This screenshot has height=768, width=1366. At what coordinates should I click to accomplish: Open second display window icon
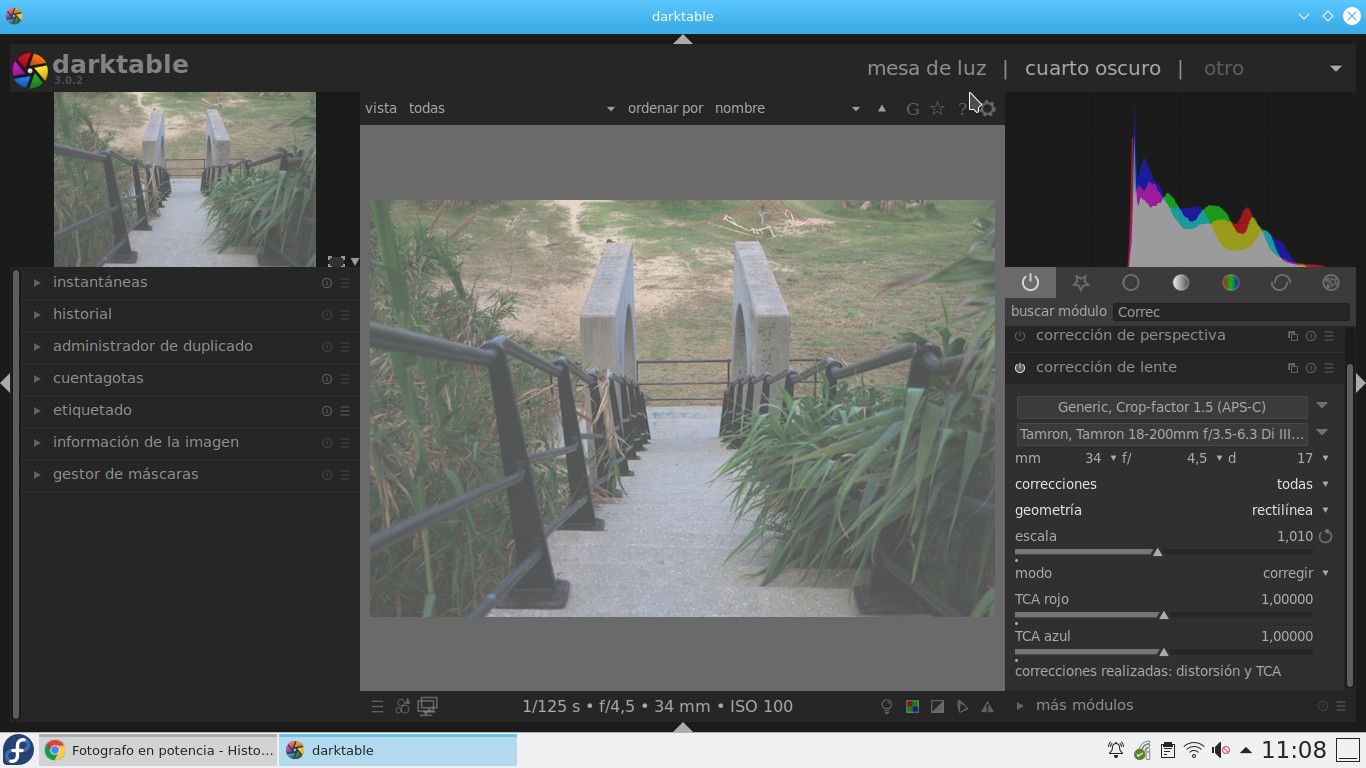click(427, 706)
